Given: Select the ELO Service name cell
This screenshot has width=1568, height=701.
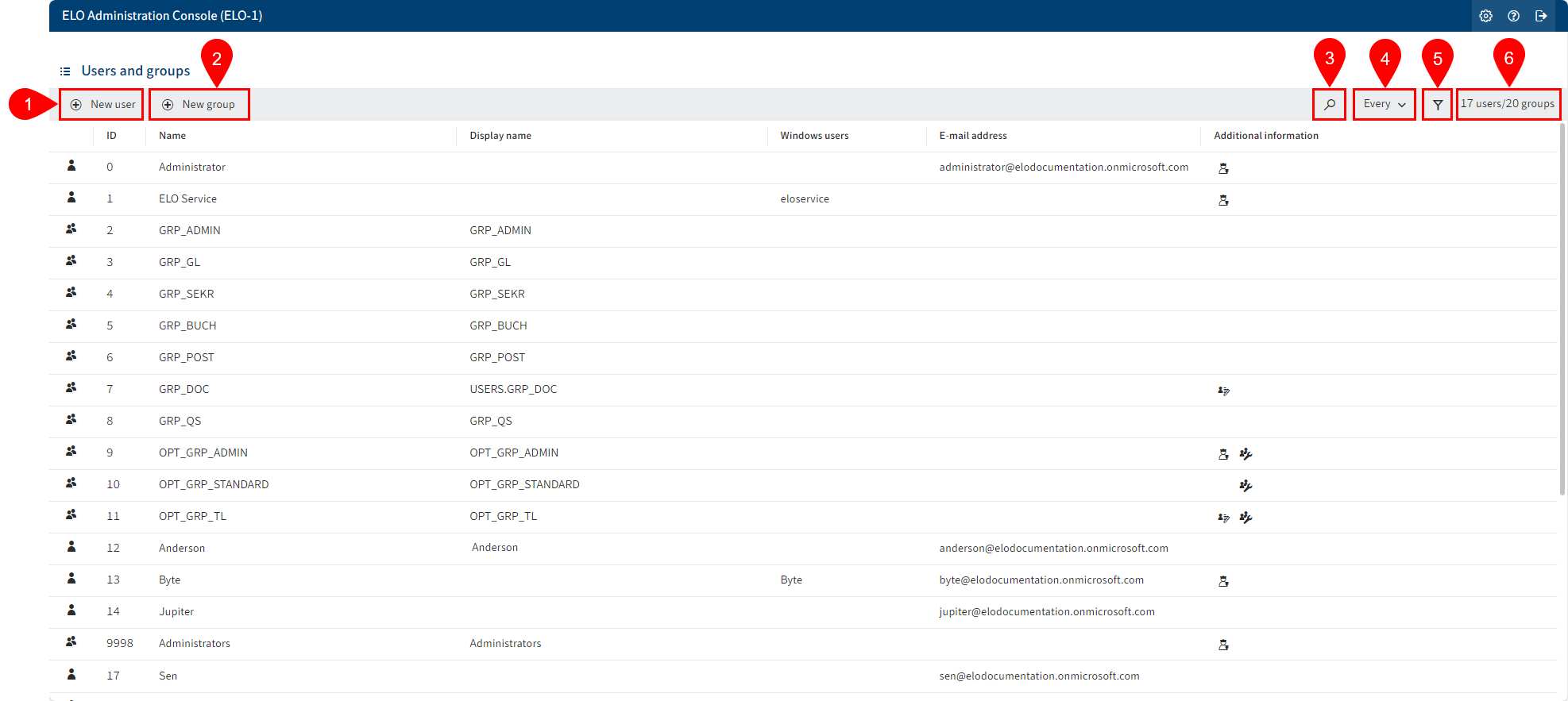Looking at the screenshot, I should pyautogui.click(x=187, y=199).
